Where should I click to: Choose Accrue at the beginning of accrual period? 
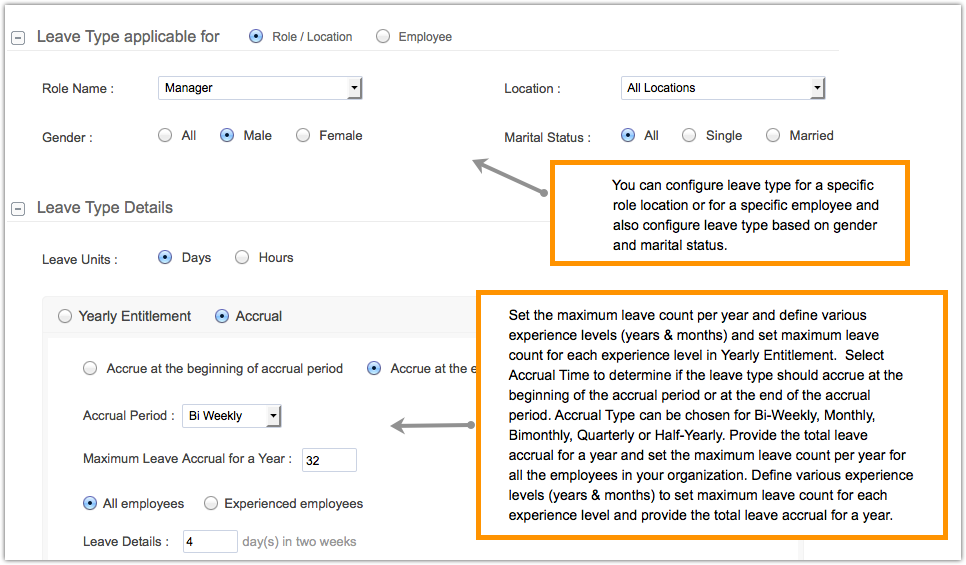point(90,368)
